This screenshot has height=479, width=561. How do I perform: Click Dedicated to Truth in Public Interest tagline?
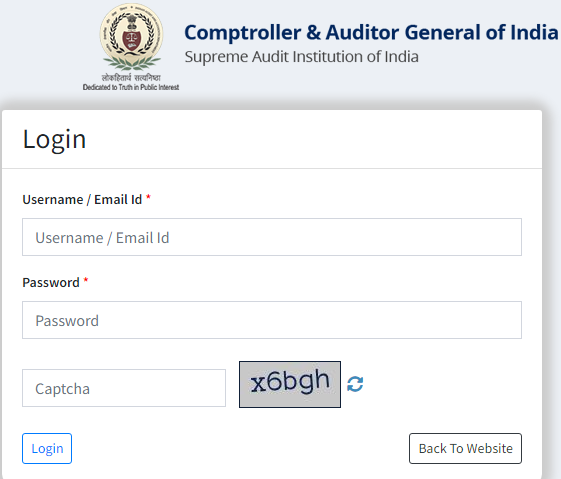tap(131, 87)
